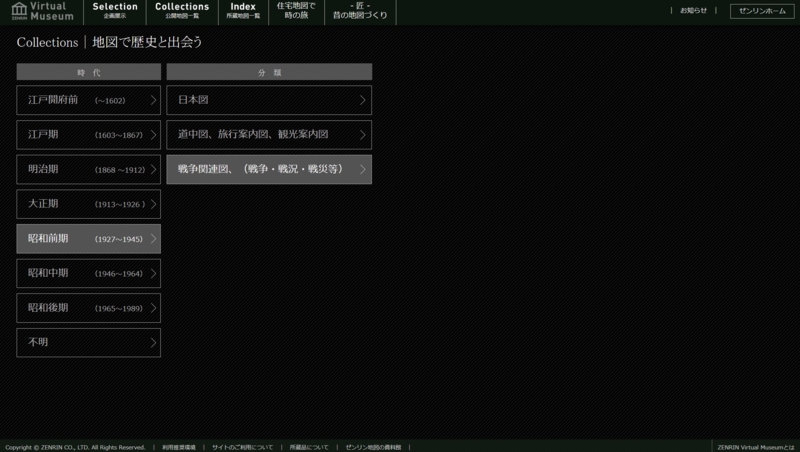Click the 分類 column header

pyautogui.click(x=269, y=72)
